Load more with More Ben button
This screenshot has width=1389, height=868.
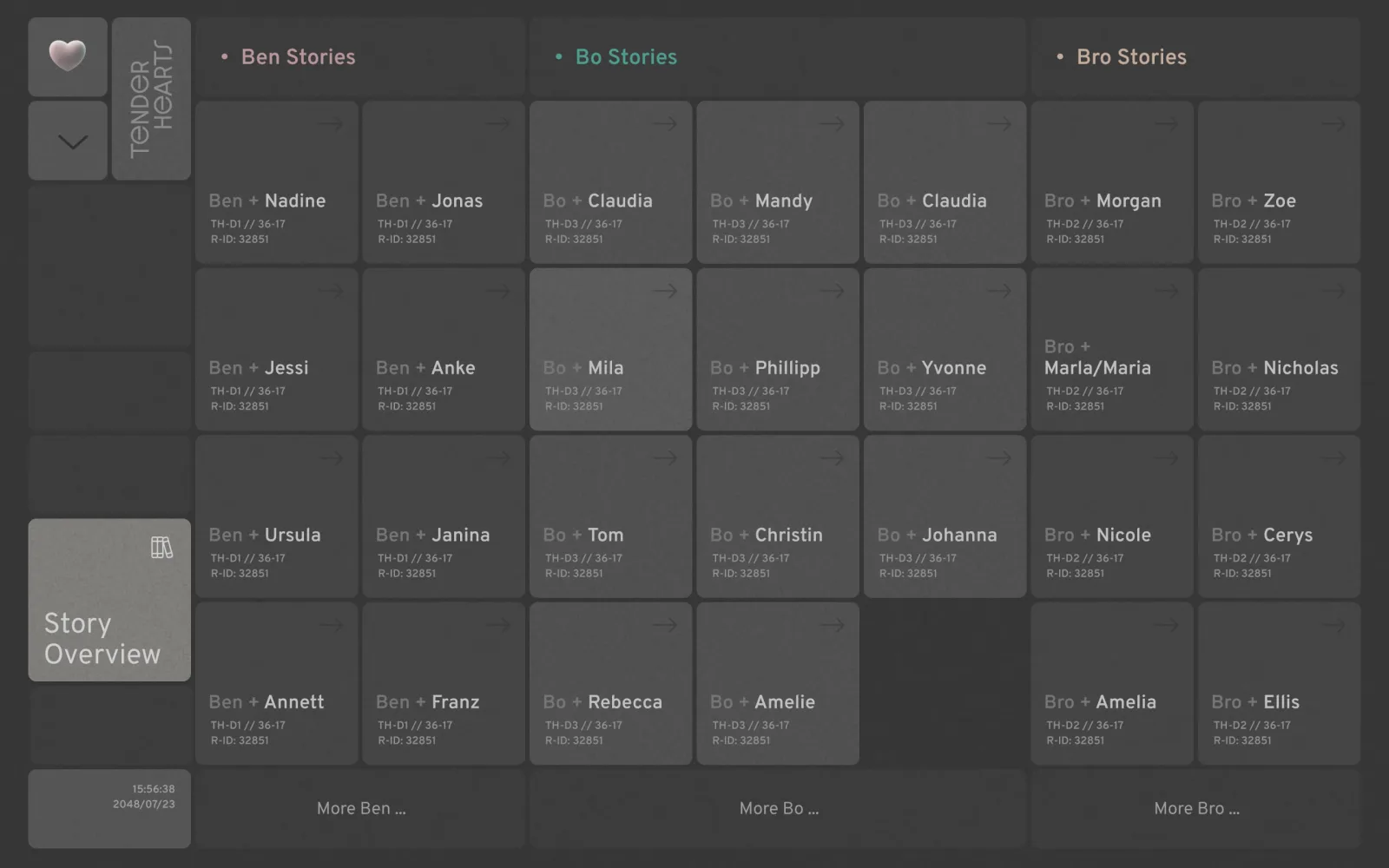click(361, 808)
